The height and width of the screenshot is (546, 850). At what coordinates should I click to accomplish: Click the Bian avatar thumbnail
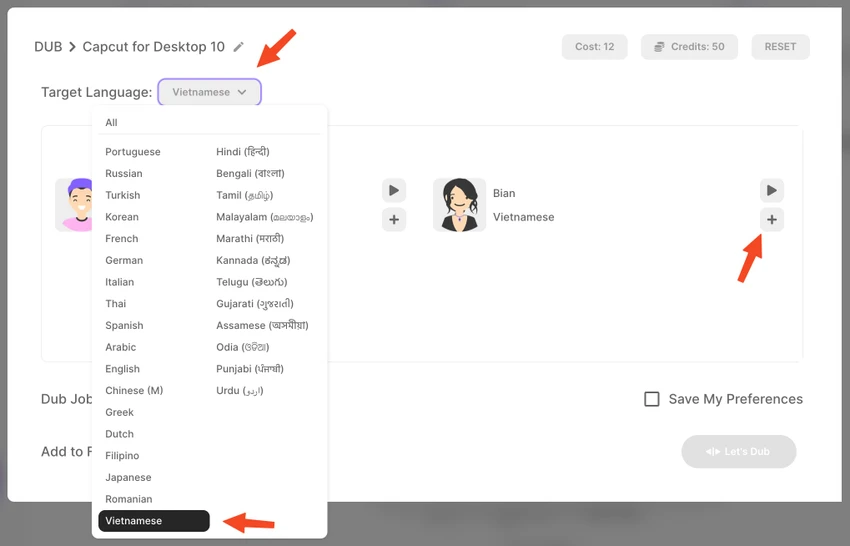(459, 205)
